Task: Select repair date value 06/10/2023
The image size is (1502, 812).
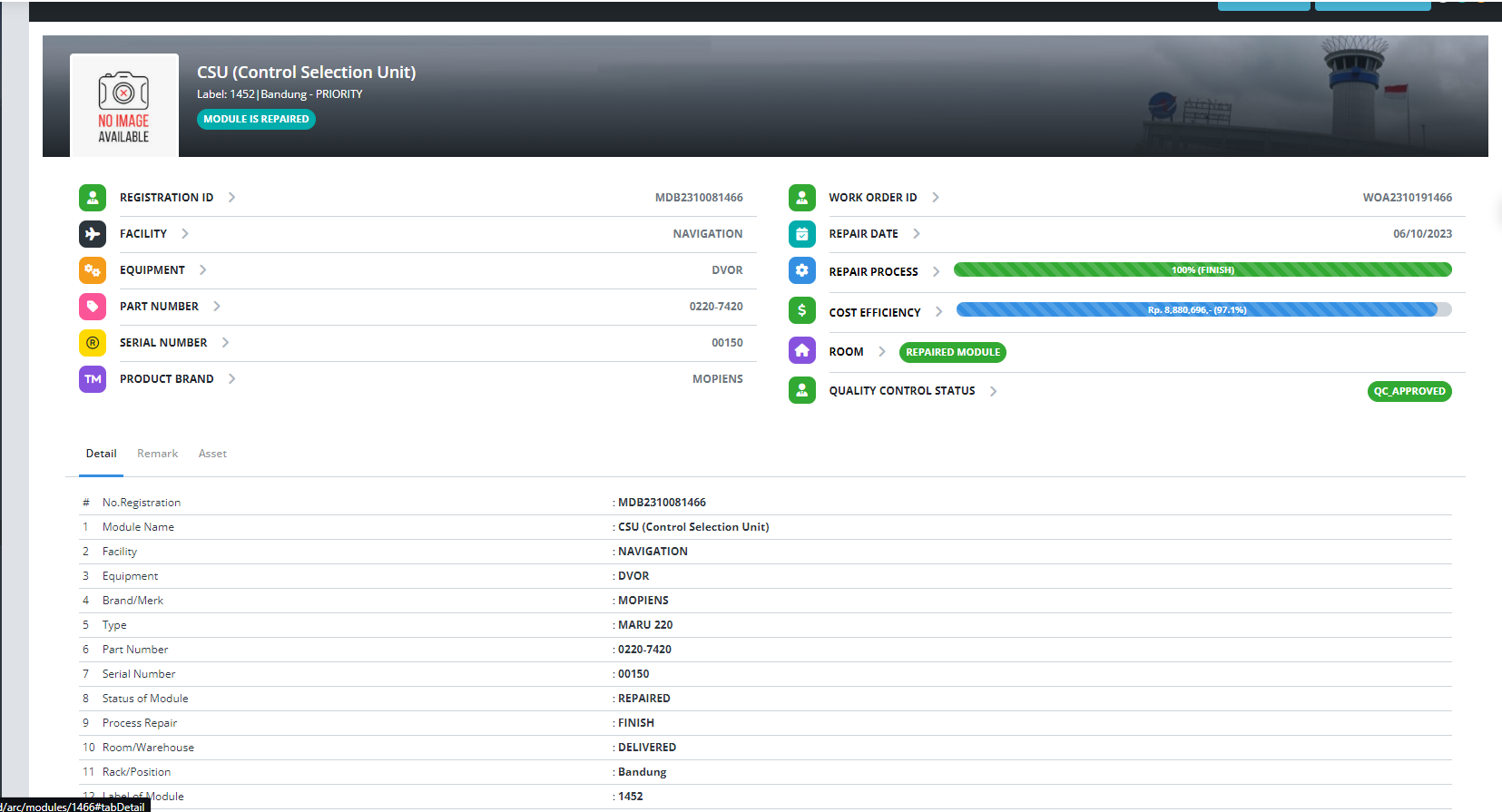Action: 1423,234
